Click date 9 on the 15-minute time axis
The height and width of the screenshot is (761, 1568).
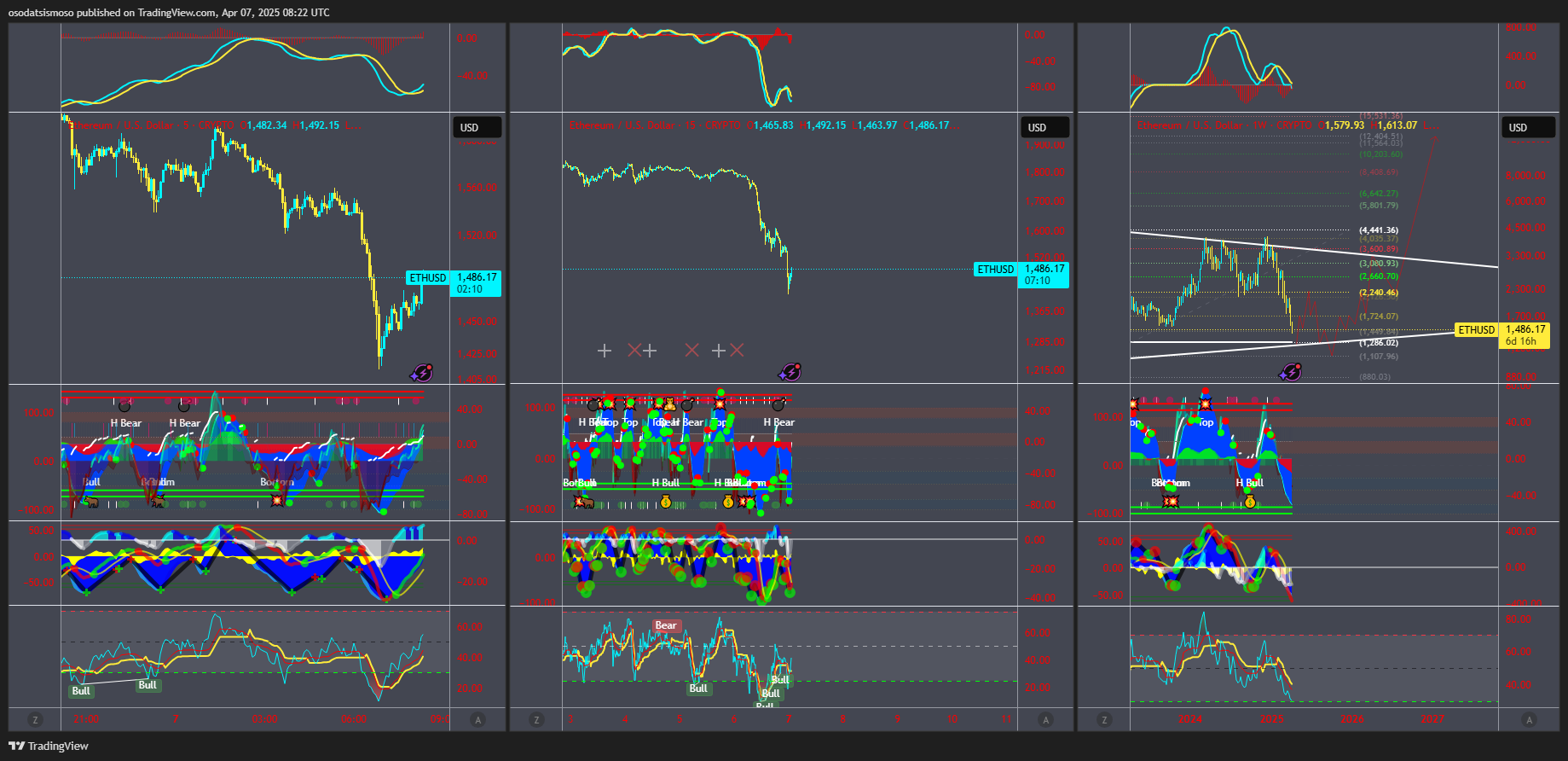(898, 719)
